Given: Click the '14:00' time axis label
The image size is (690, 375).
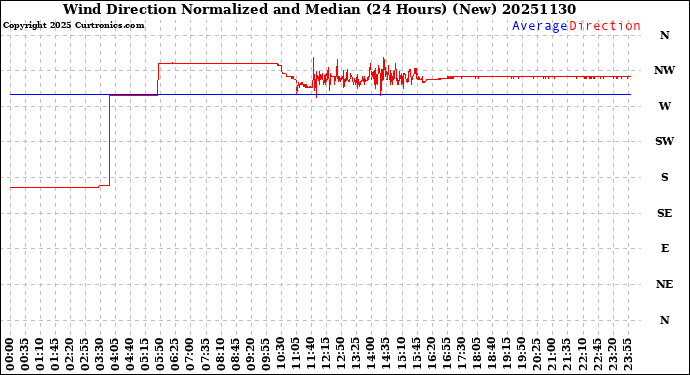Looking at the screenshot, I should 371,355.
